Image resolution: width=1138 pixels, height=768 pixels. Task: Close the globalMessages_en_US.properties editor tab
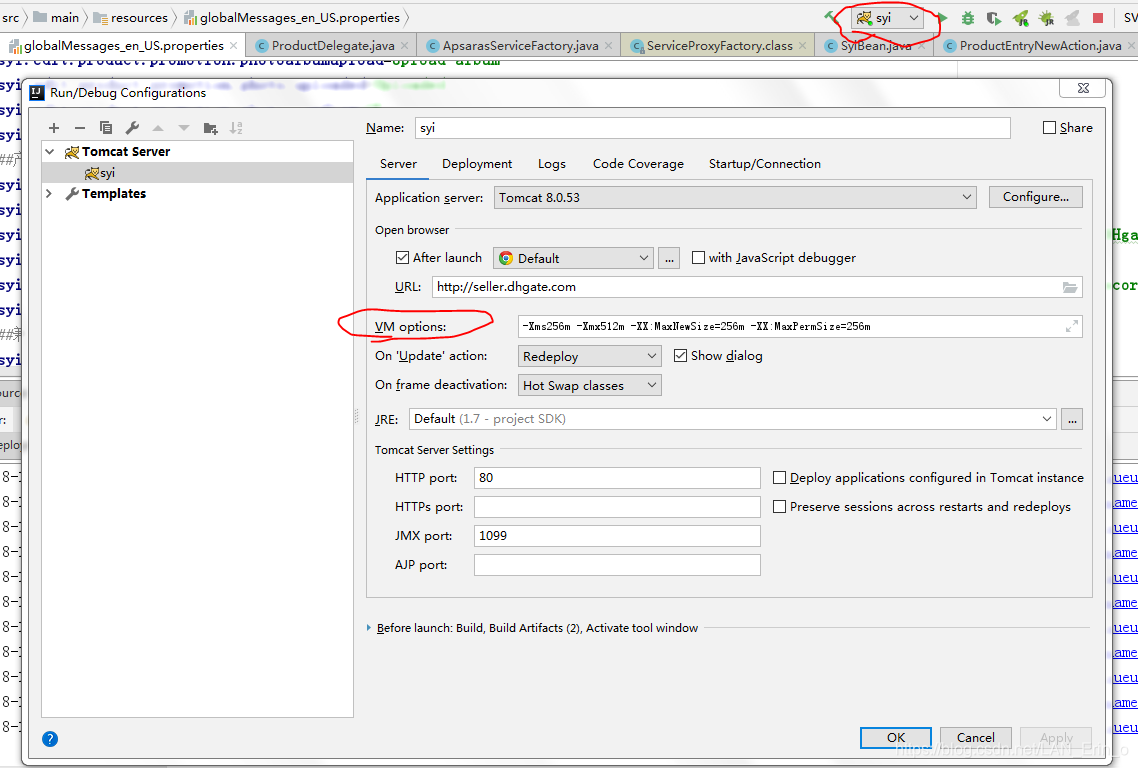click(x=234, y=46)
